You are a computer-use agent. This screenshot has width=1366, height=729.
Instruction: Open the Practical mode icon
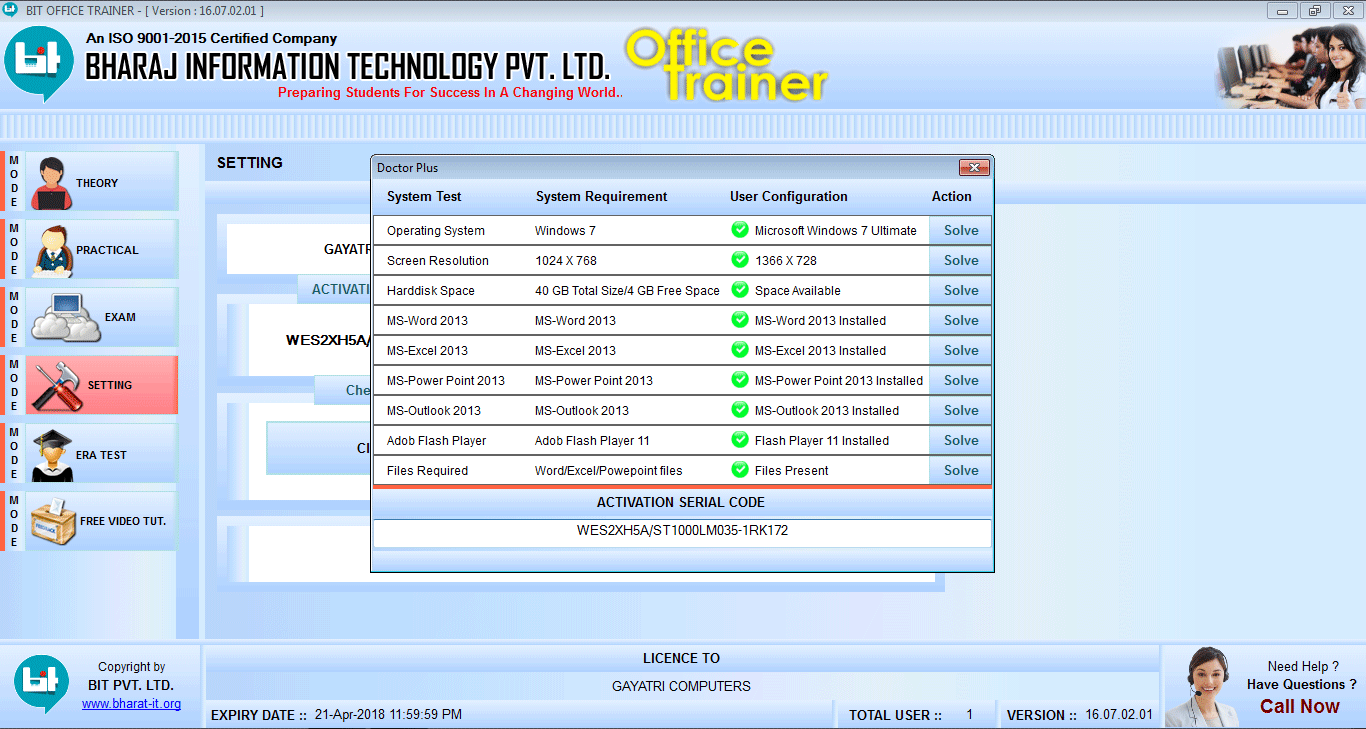[x=53, y=250]
